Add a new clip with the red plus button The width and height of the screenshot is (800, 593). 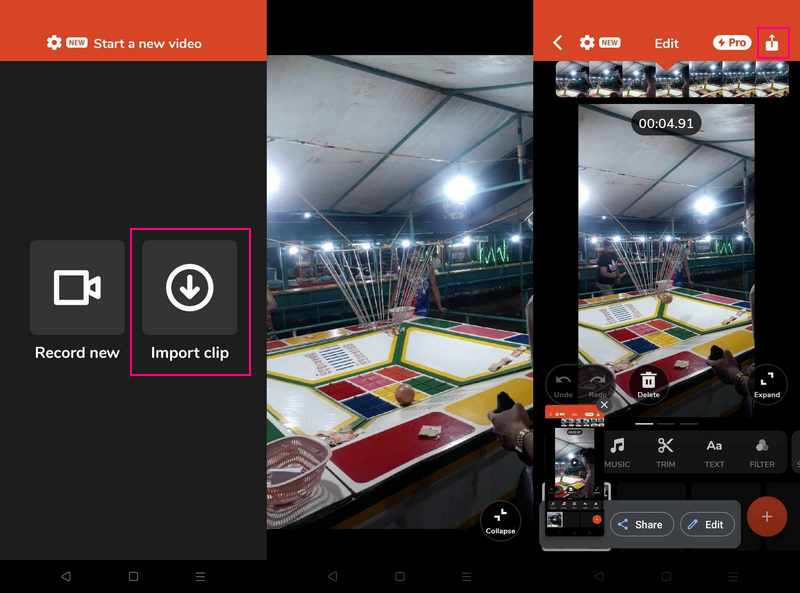767,517
